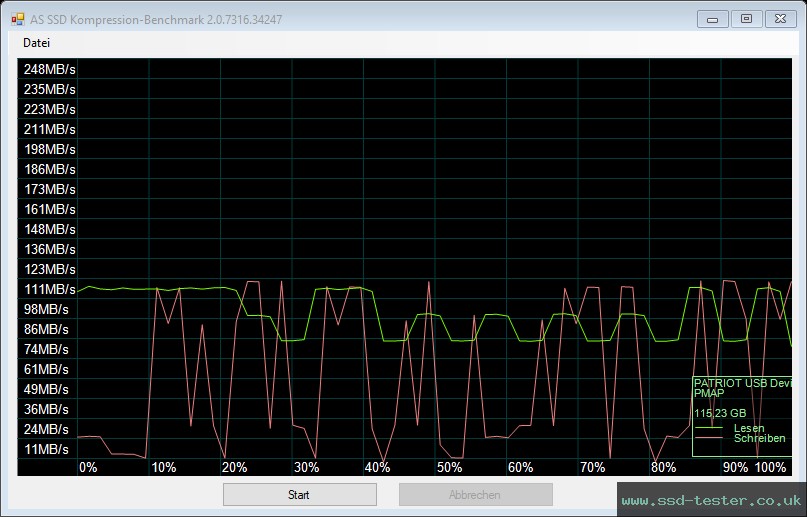The height and width of the screenshot is (517, 807).
Task: Click the 24MB/s axis label
Action: pyautogui.click(x=46, y=430)
